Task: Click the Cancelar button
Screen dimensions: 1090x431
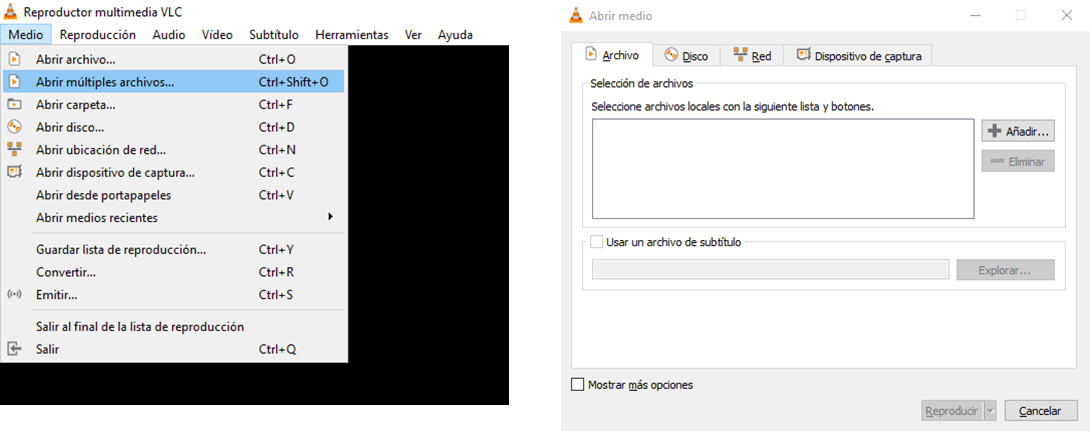Action: tap(1040, 411)
